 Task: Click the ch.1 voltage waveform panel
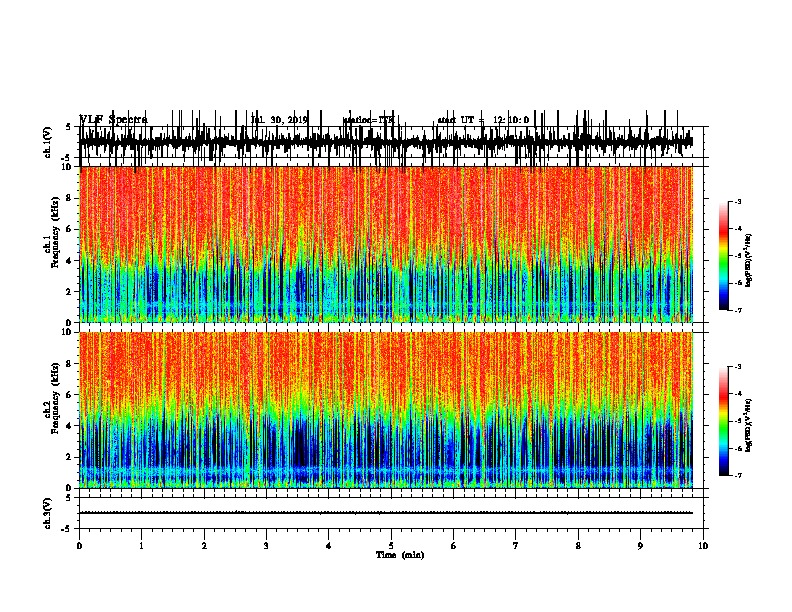tap(391, 142)
